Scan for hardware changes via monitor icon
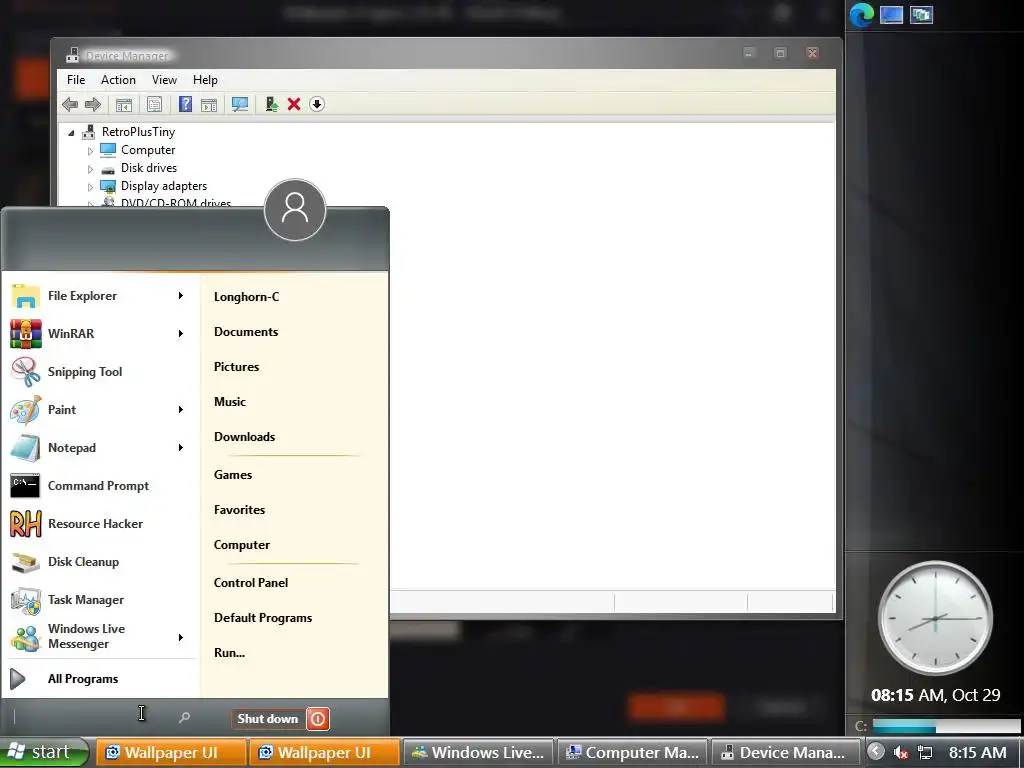Screen dimensions: 1024x768 click(x=240, y=104)
